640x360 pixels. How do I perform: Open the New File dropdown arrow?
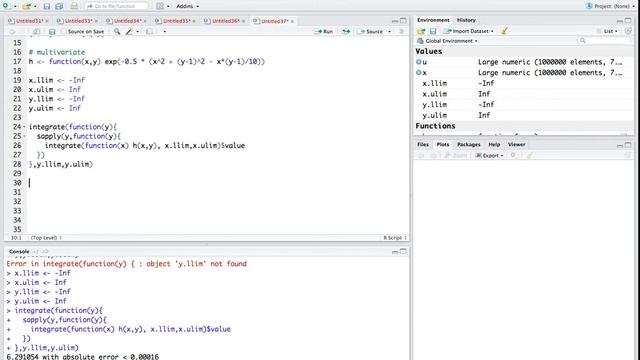tap(15, 7)
